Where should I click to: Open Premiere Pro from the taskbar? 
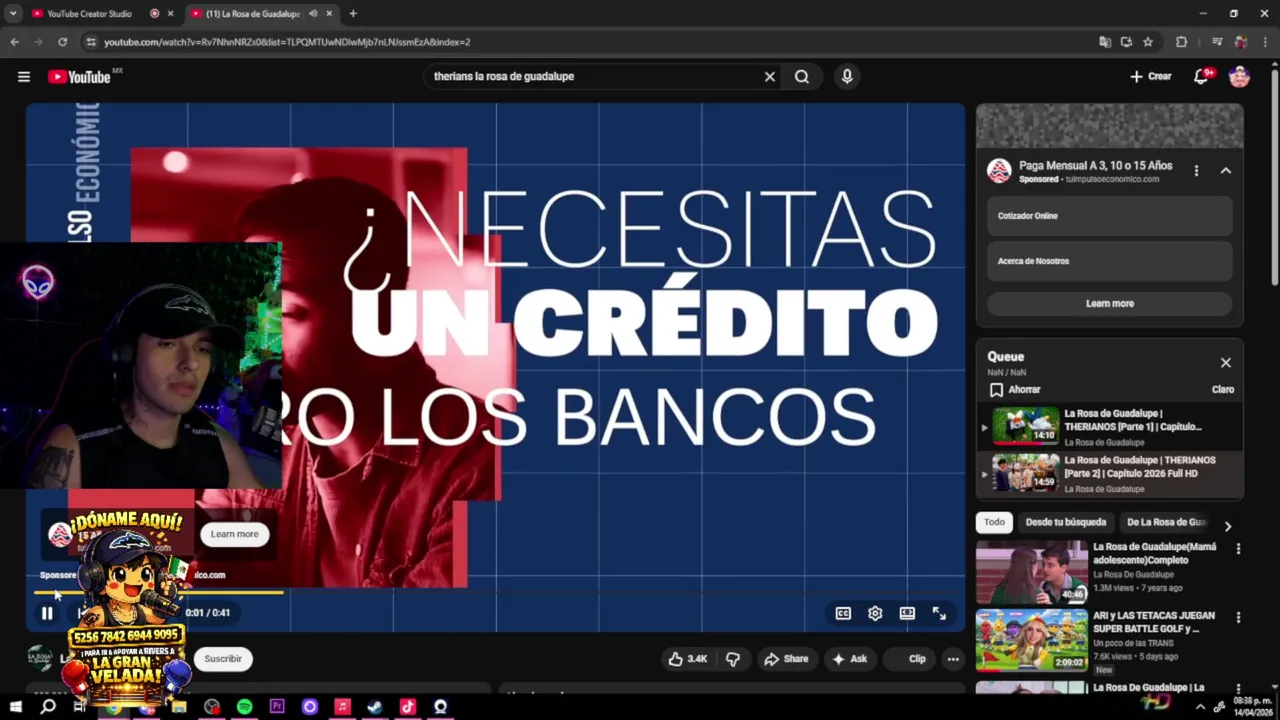click(x=277, y=707)
